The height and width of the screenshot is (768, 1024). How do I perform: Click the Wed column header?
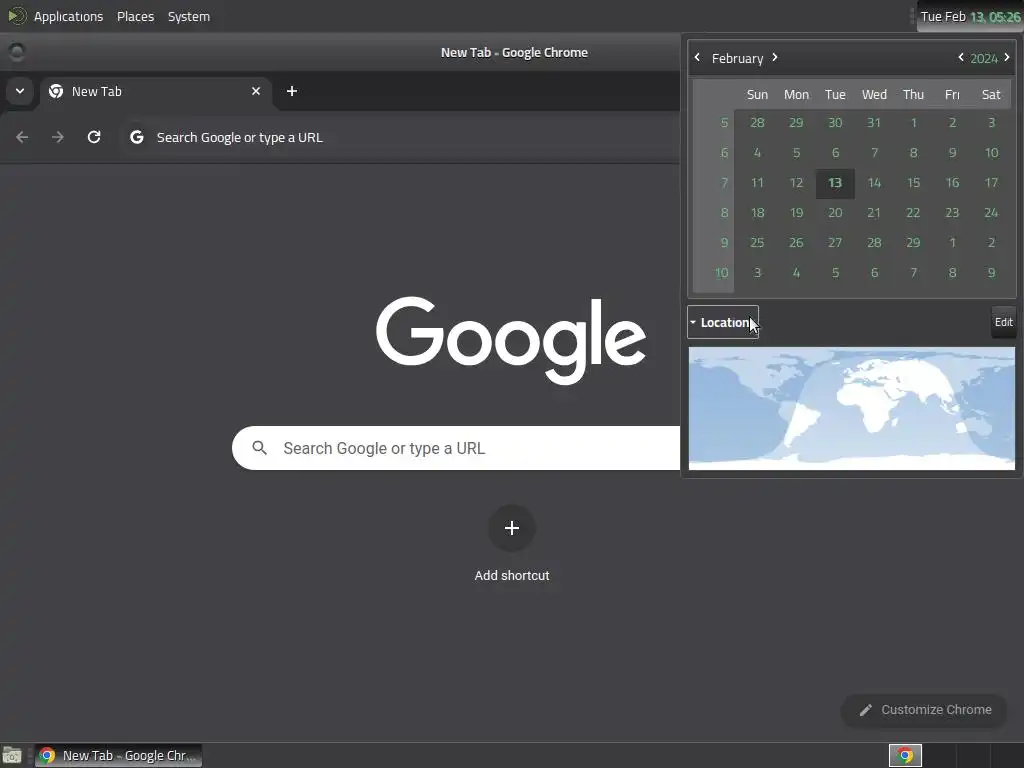pos(874,95)
